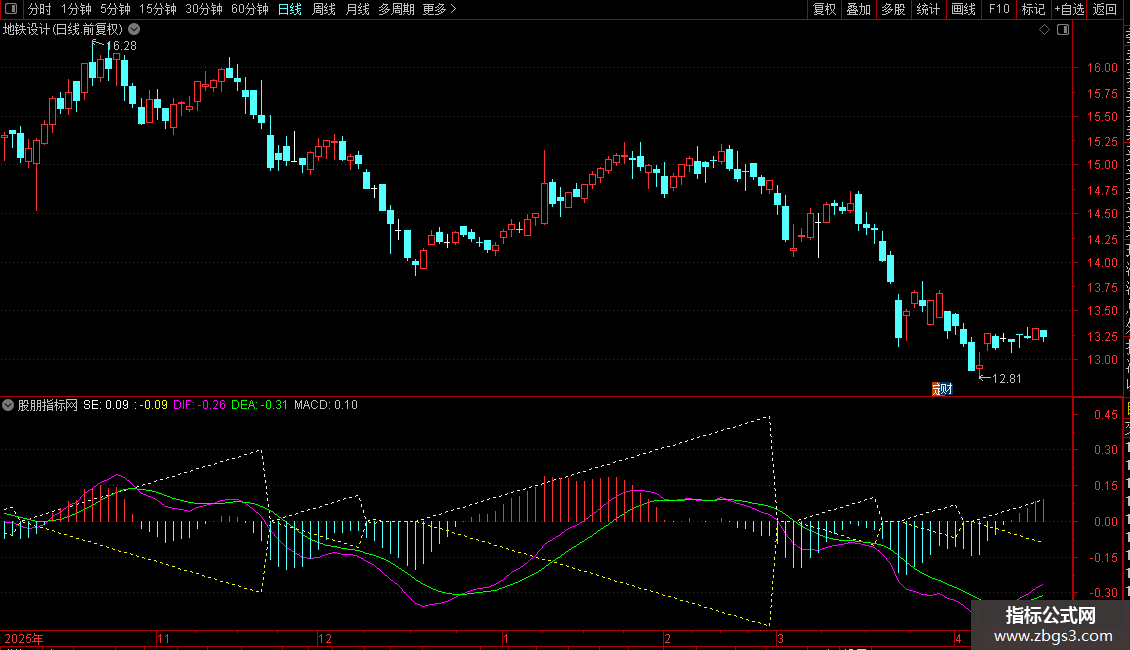The height and width of the screenshot is (650, 1130).
Task: Open the 复权 price adjustment menu
Action: point(824,10)
